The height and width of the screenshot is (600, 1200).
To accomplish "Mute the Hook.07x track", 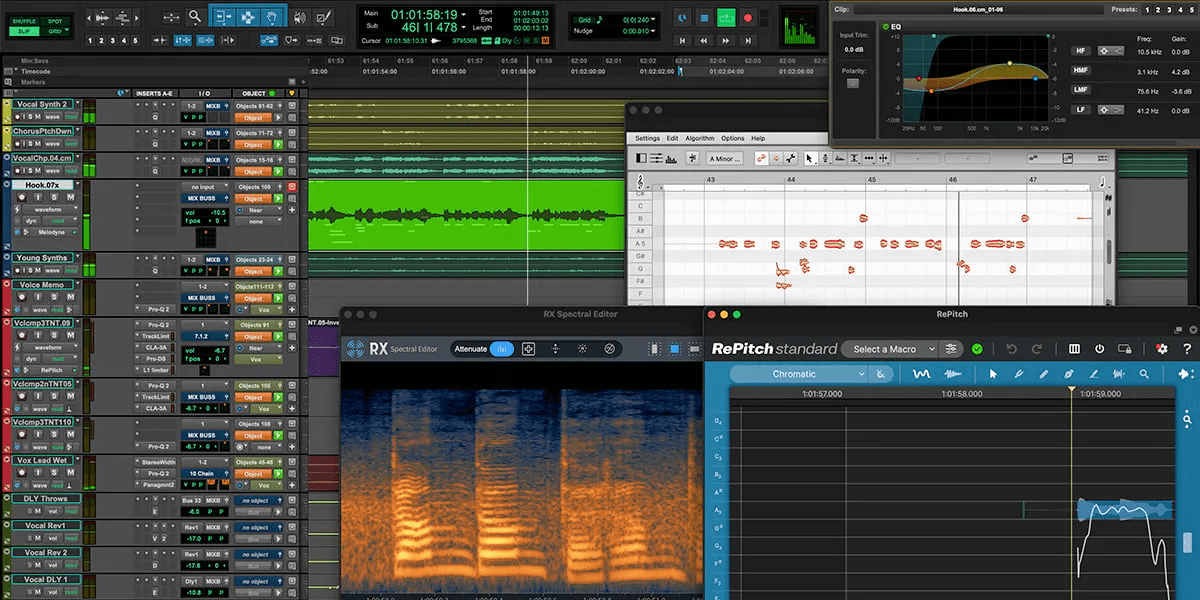I will tap(70, 197).
